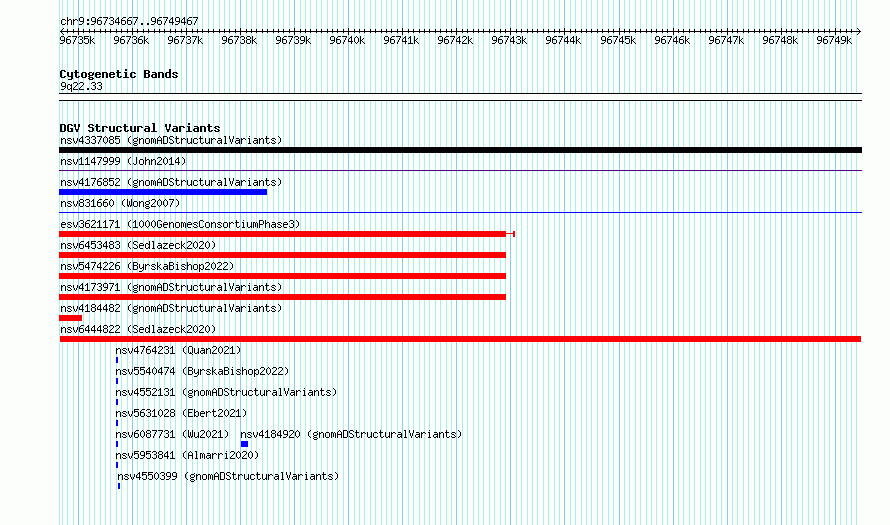Click the 96743k ruler tick label

(x=509, y=40)
